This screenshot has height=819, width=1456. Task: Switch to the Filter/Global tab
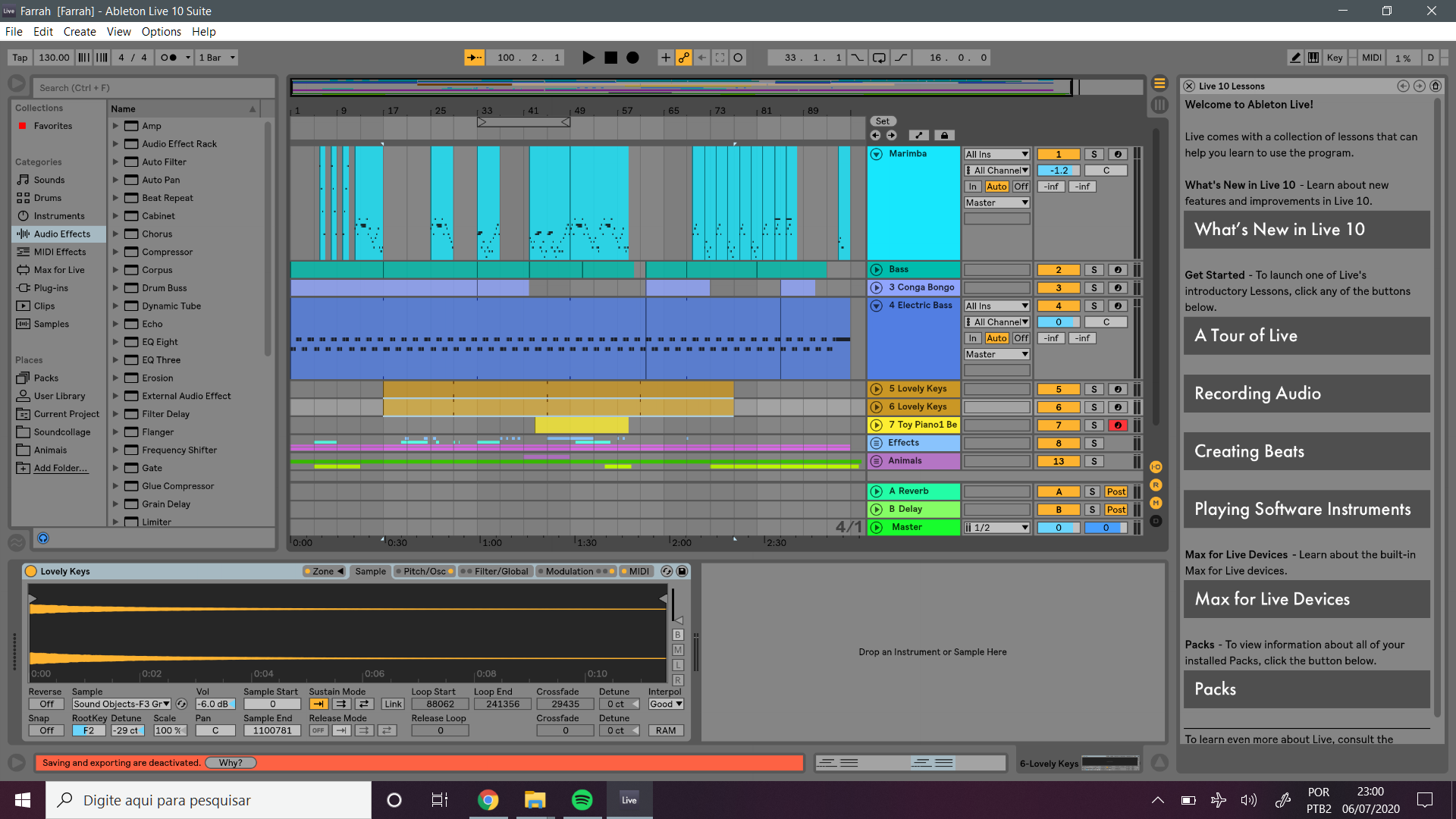(500, 572)
